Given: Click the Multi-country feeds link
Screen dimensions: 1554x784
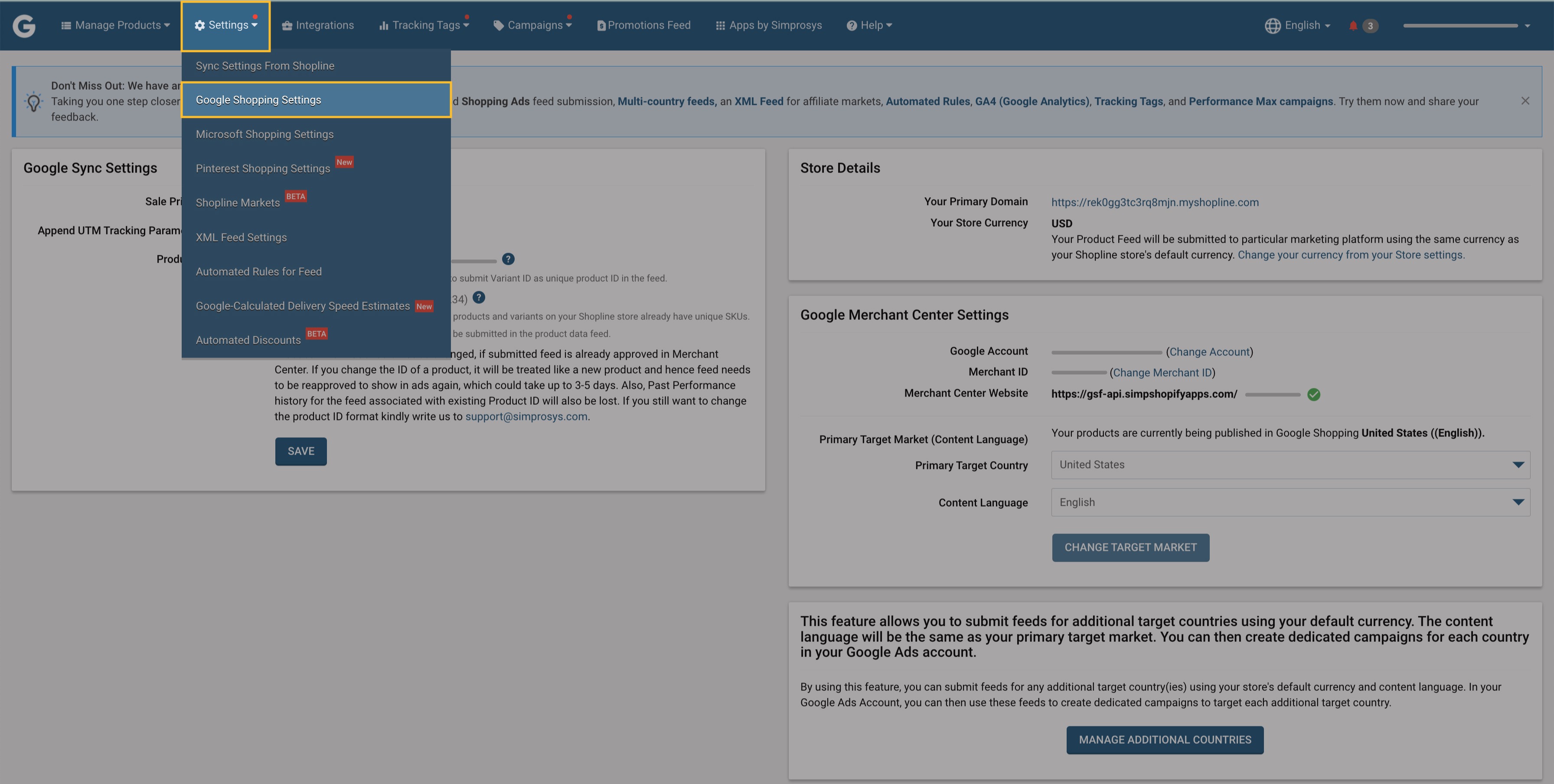Looking at the screenshot, I should pos(666,101).
